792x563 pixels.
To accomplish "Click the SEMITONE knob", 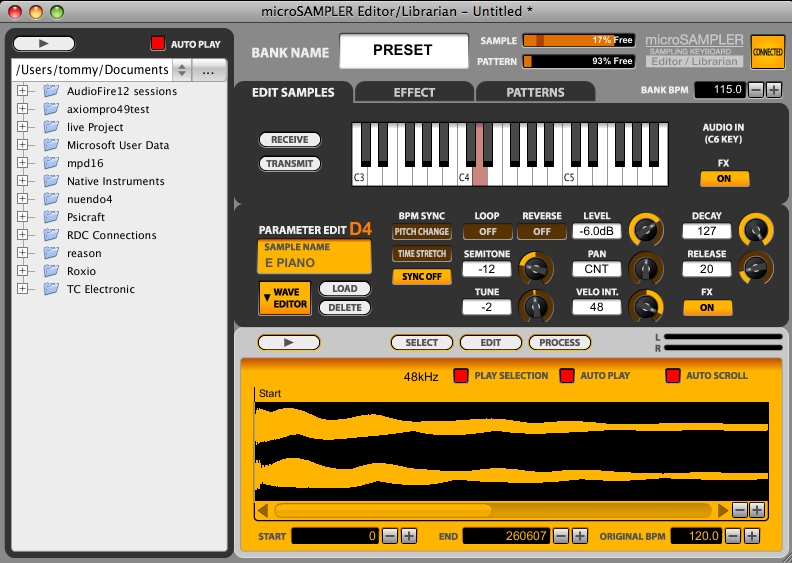I will click(x=536, y=268).
